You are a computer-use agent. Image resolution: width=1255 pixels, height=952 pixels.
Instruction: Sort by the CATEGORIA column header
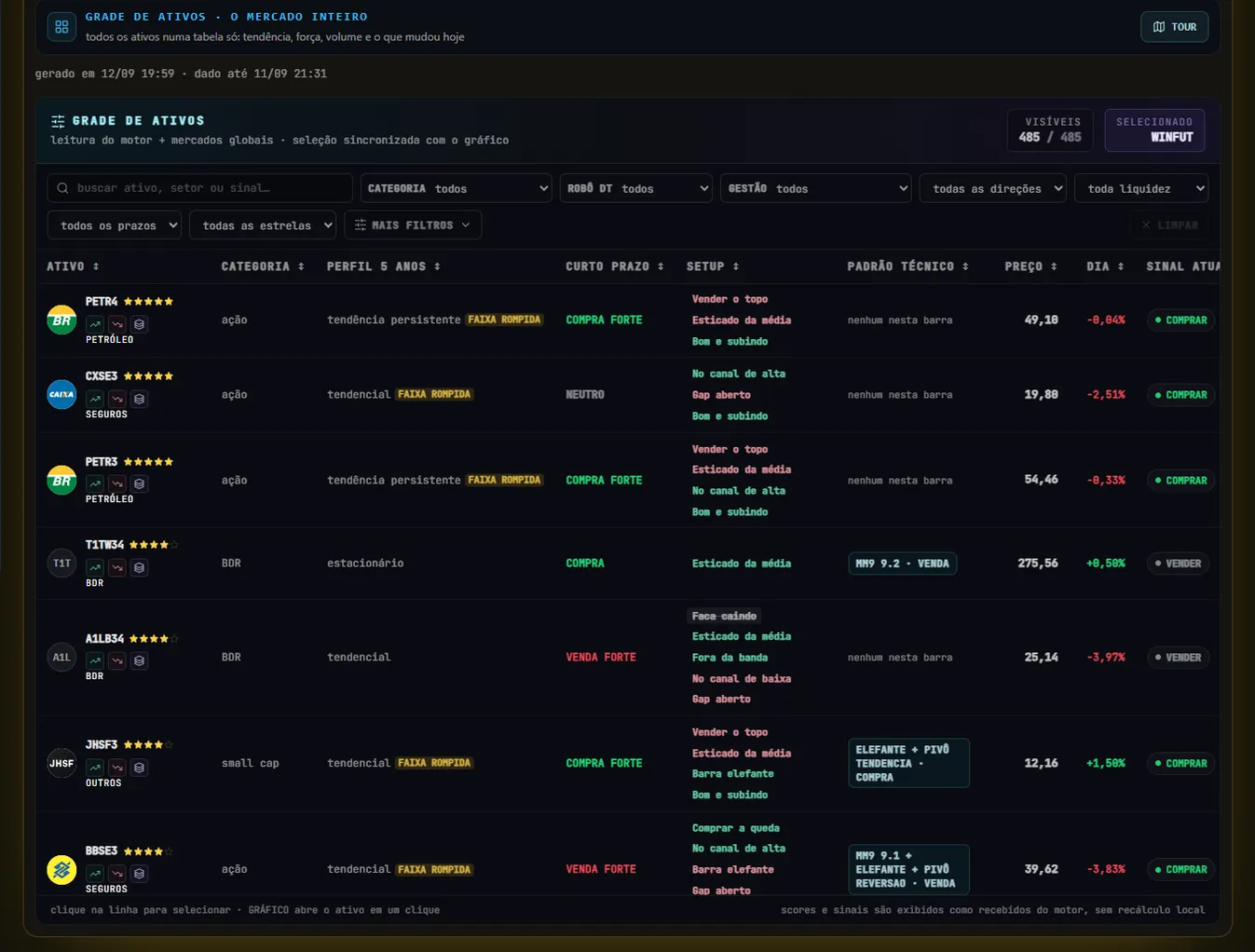point(263,266)
